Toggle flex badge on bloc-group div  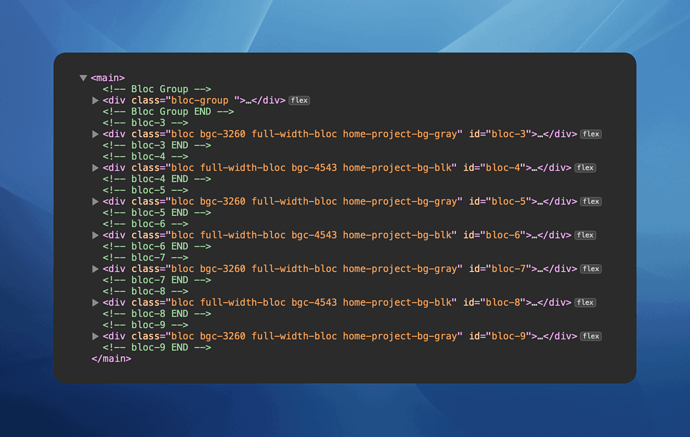(299, 100)
